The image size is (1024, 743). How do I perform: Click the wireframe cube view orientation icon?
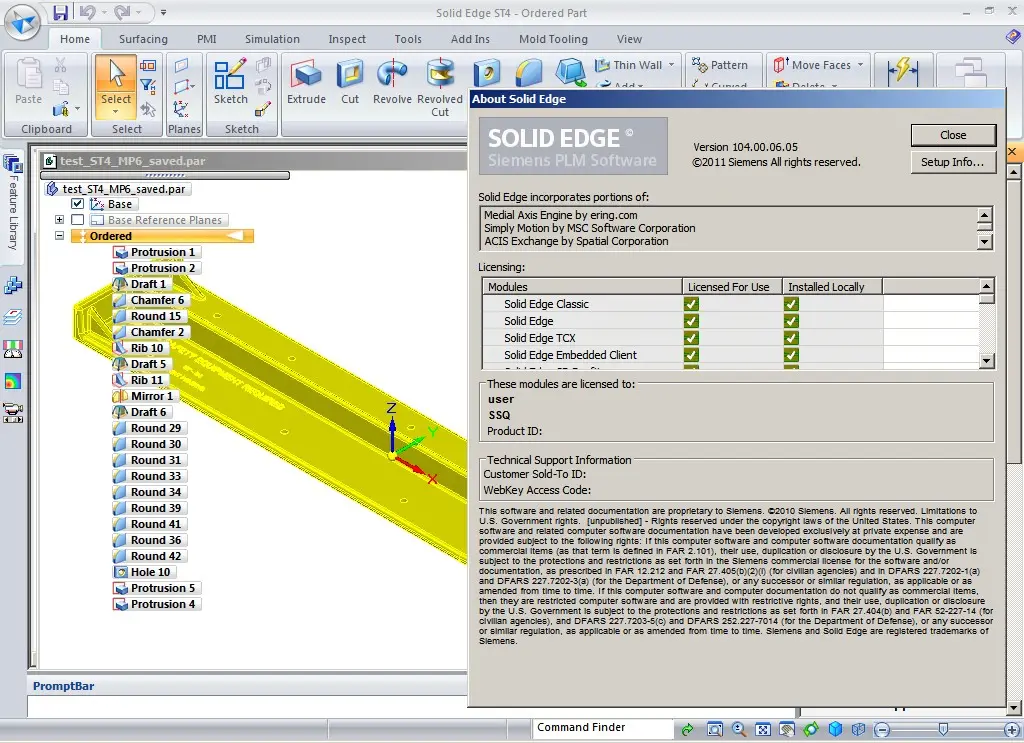pyautogui.click(x=859, y=729)
